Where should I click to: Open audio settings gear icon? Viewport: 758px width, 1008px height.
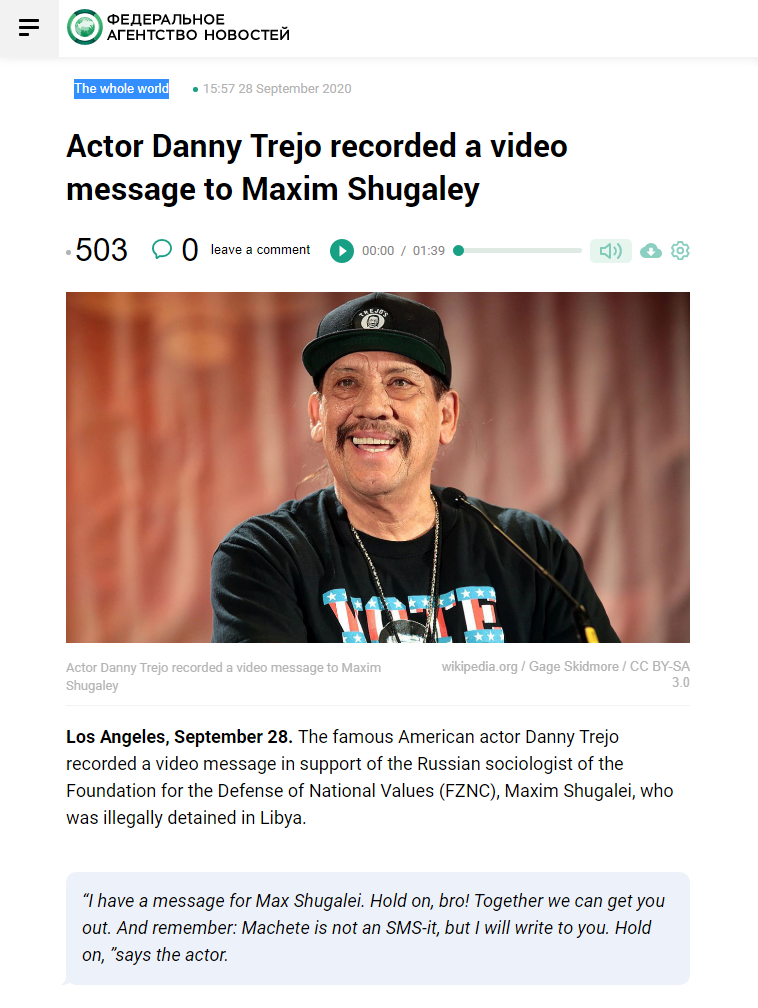(x=680, y=251)
